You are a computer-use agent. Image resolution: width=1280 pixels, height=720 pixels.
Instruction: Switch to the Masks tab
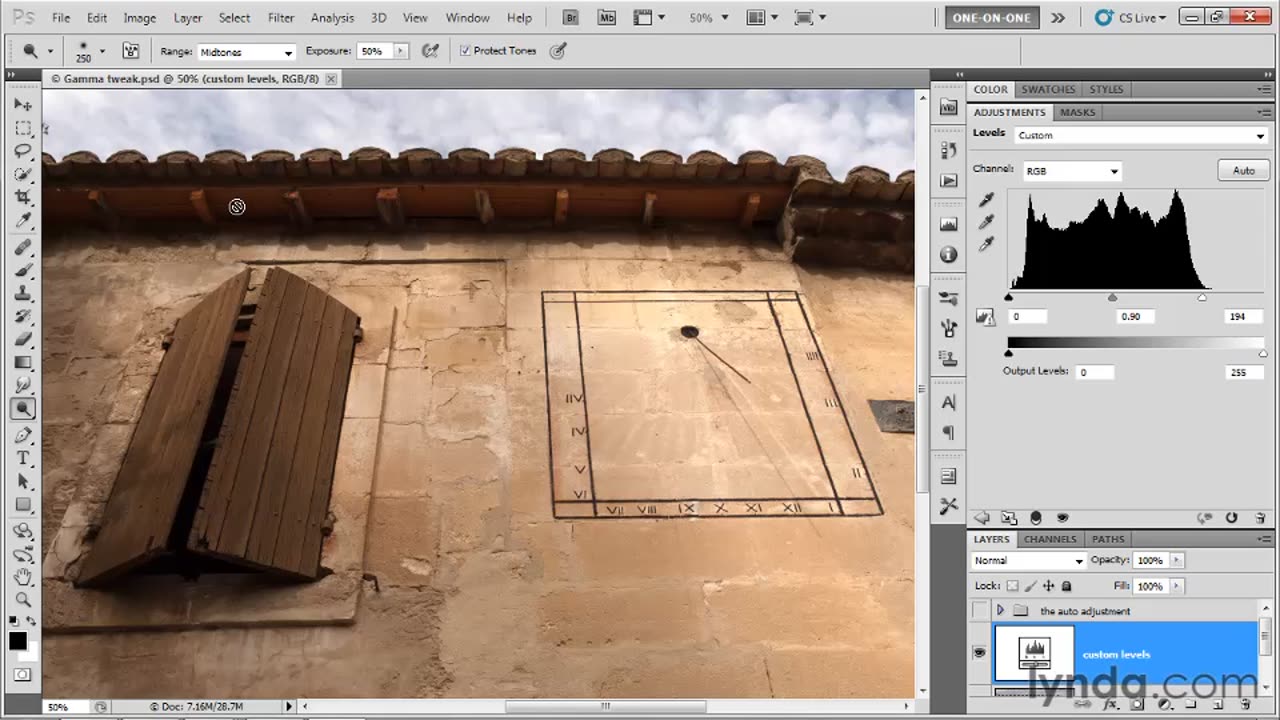pyautogui.click(x=1077, y=112)
